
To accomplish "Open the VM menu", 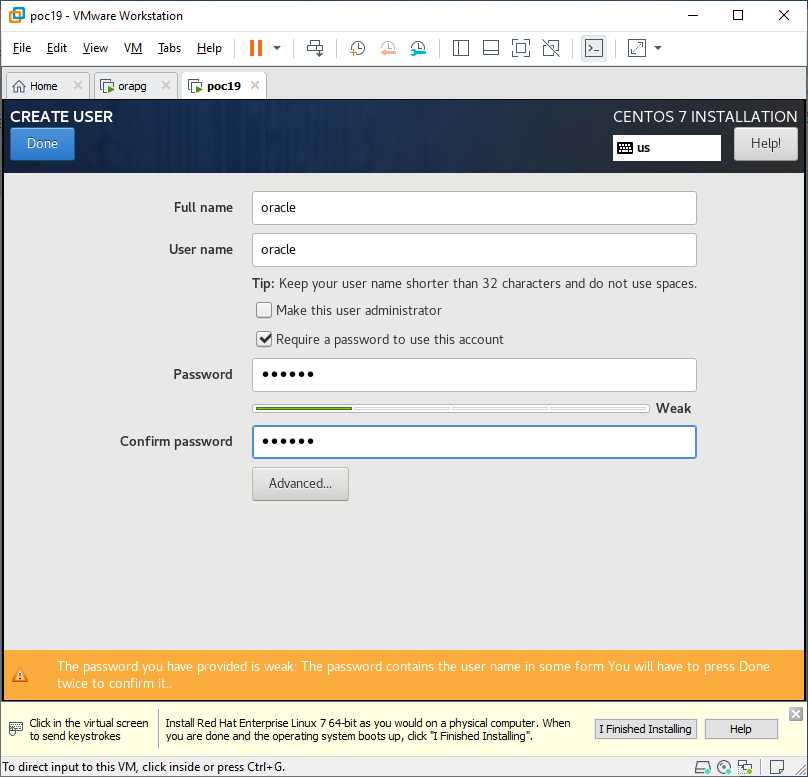I will (132, 48).
